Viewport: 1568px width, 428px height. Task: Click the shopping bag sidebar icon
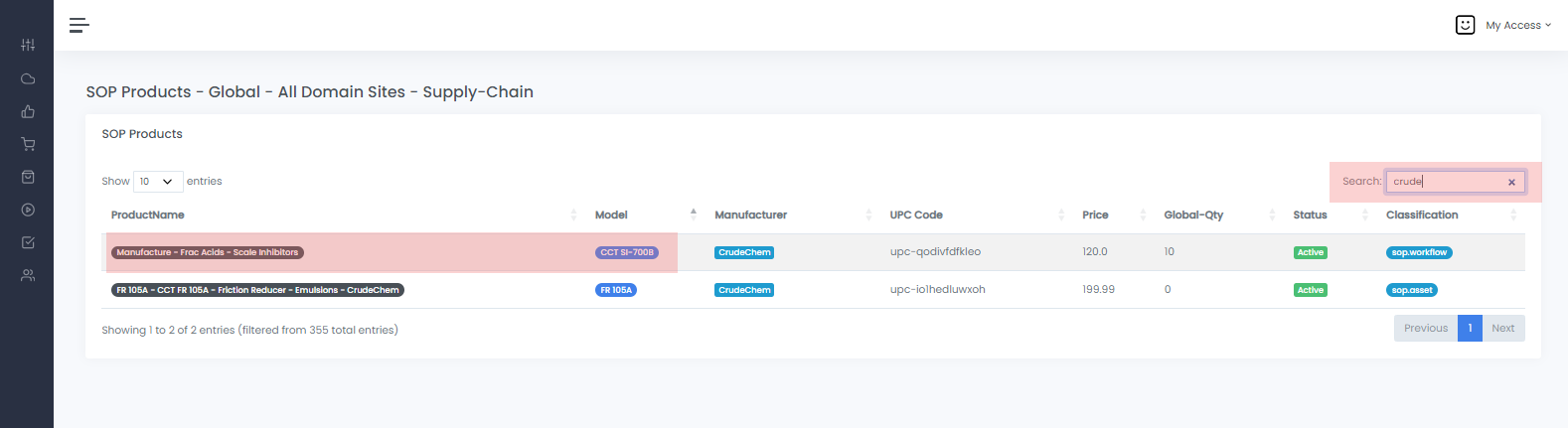point(28,177)
